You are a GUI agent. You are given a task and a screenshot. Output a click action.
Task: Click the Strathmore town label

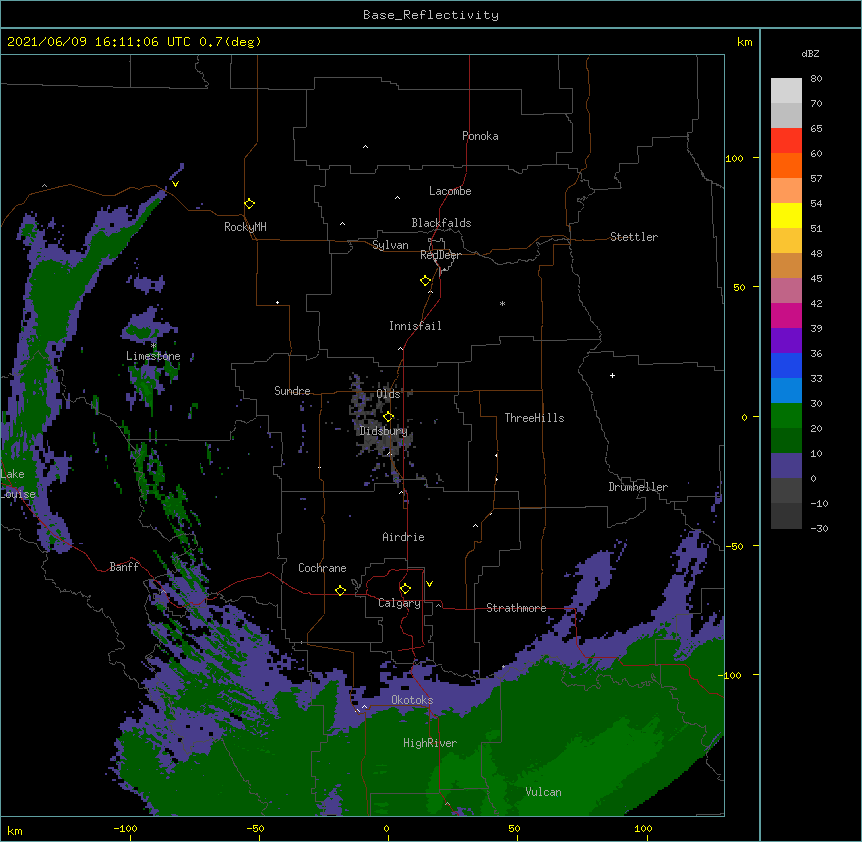click(516, 608)
